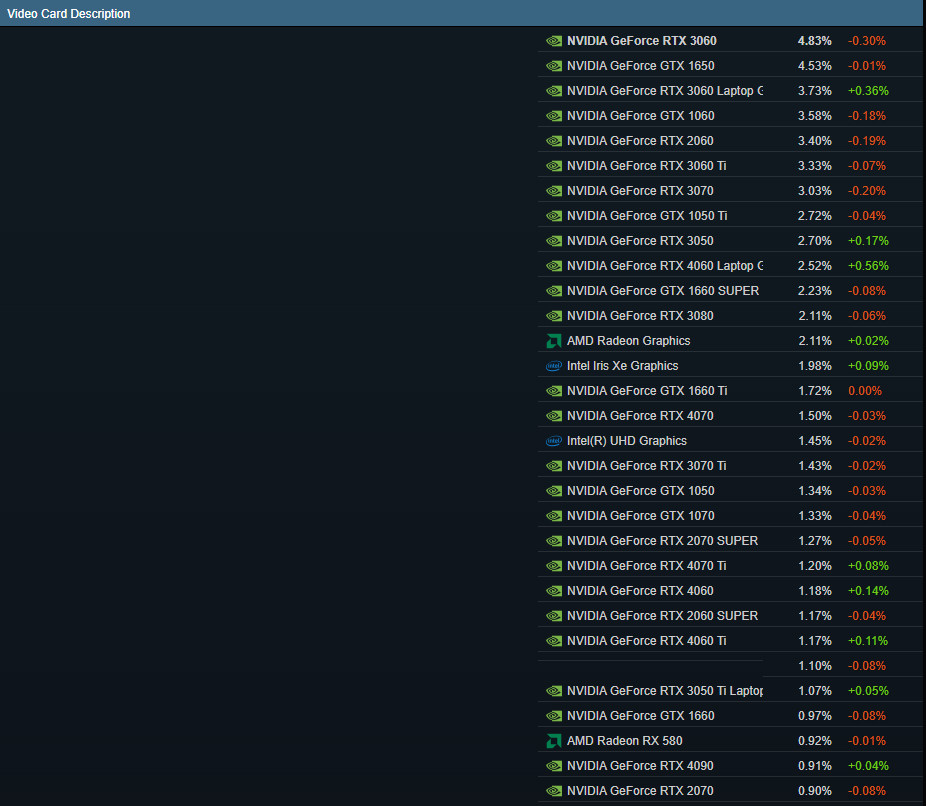Click the NVIDIA logo beside RTX 3060
This screenshot has width=926, height=806.
[x=554, y=41]
